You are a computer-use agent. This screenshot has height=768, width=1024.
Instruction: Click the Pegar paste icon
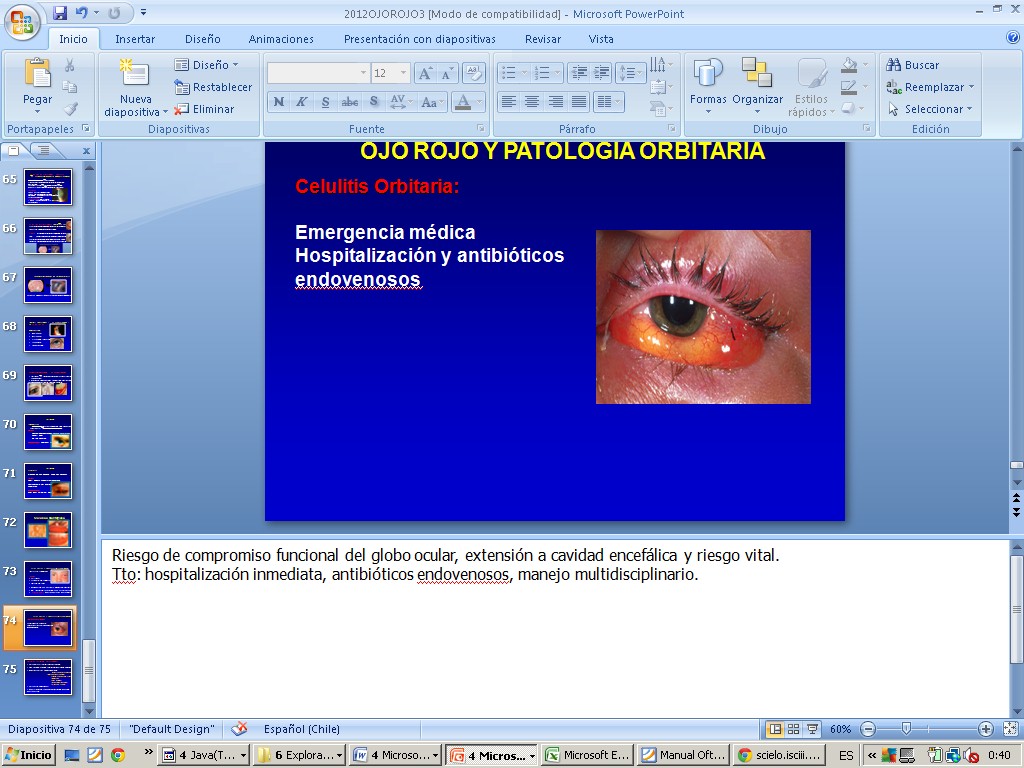(37, 74)
